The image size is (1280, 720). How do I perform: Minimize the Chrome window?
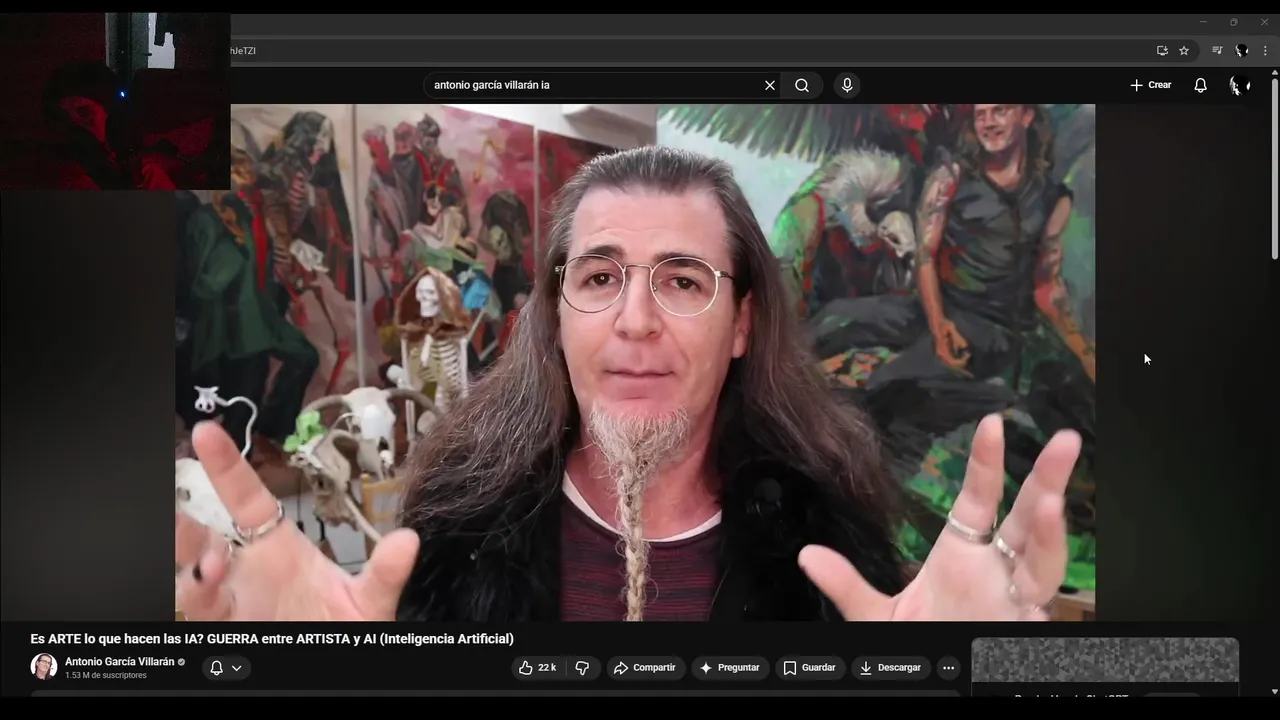pyautogui.click(x=1203, y=22)
